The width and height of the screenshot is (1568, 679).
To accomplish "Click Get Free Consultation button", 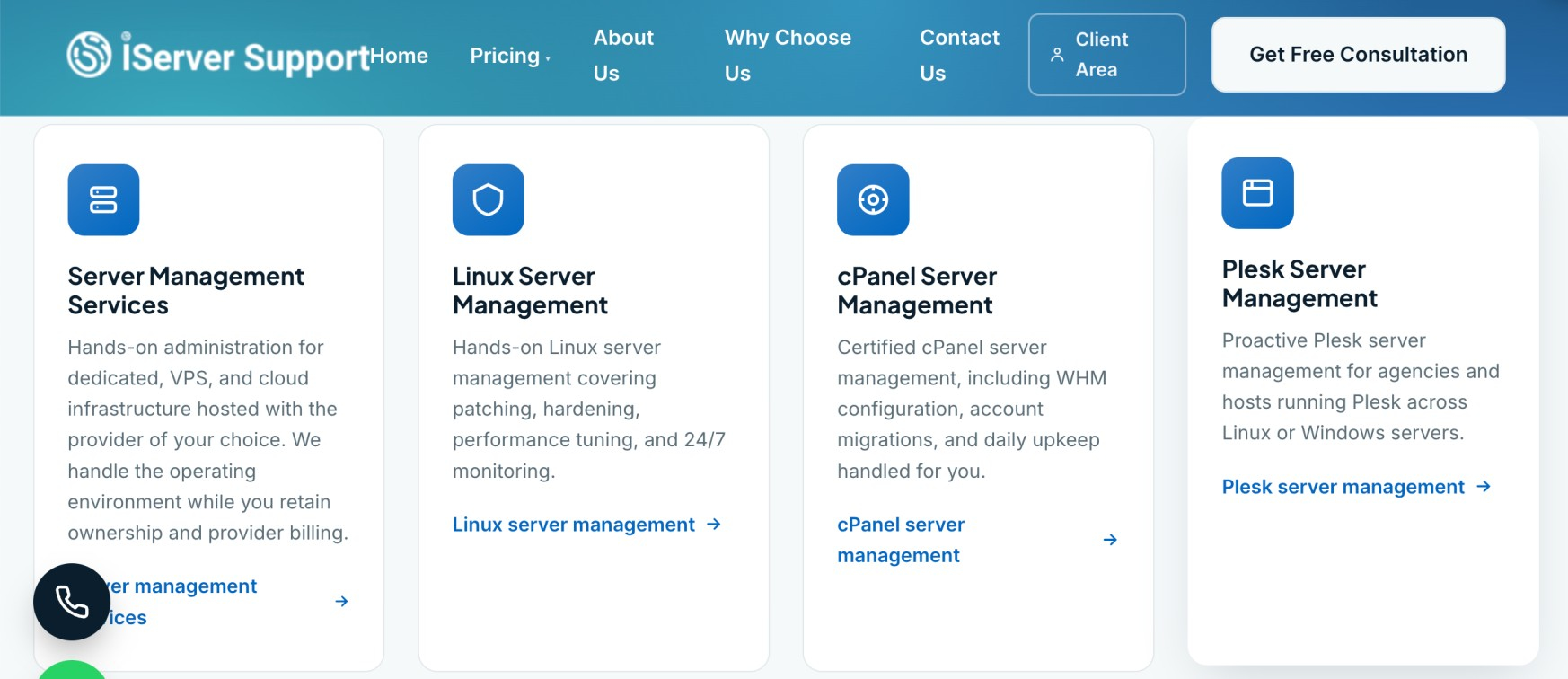I will pyautogui.click(x=1358, y=55).
